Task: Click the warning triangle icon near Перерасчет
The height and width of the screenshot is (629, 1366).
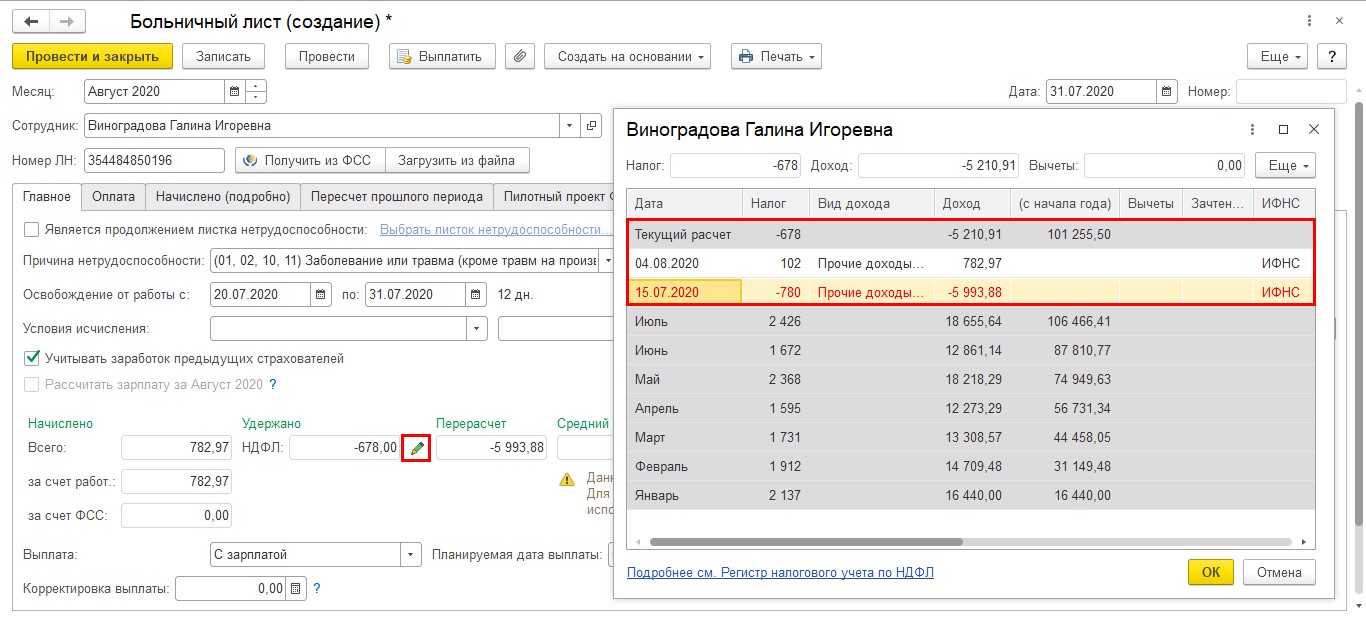Action: [567, 479]
